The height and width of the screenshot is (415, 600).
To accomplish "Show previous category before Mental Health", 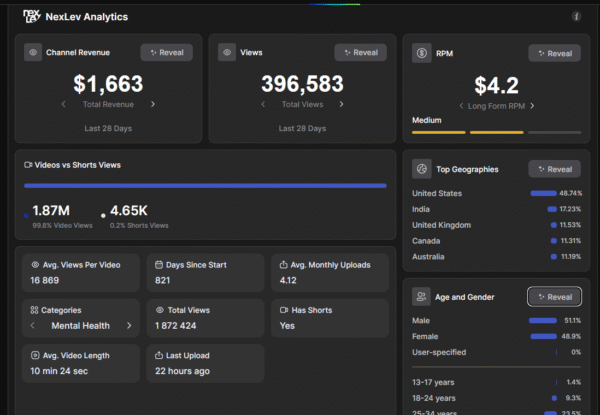I will (x=34, y=325).
